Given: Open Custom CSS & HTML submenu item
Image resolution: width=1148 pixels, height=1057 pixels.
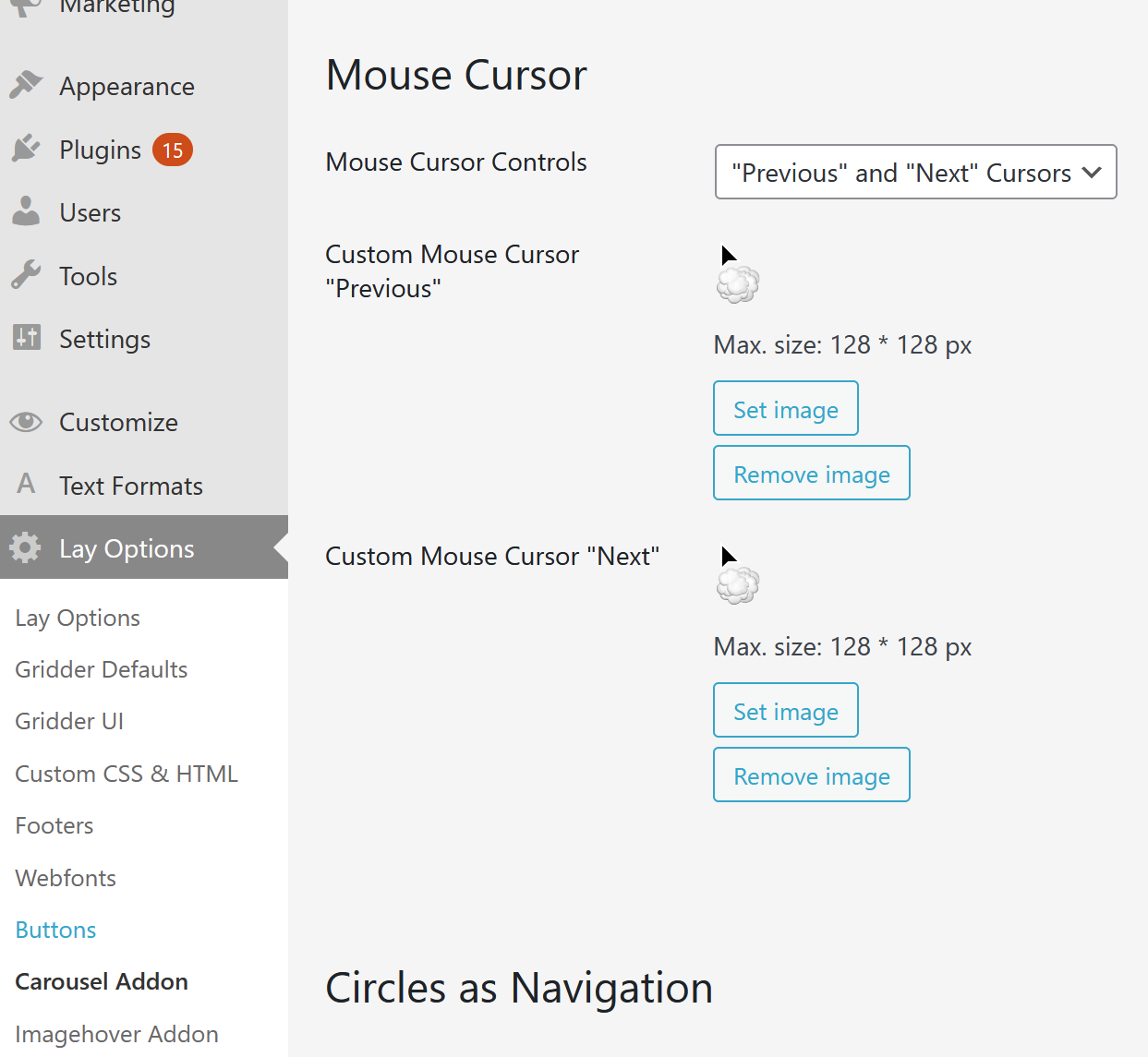Looking at the screenshot, I should click(127, 774).
